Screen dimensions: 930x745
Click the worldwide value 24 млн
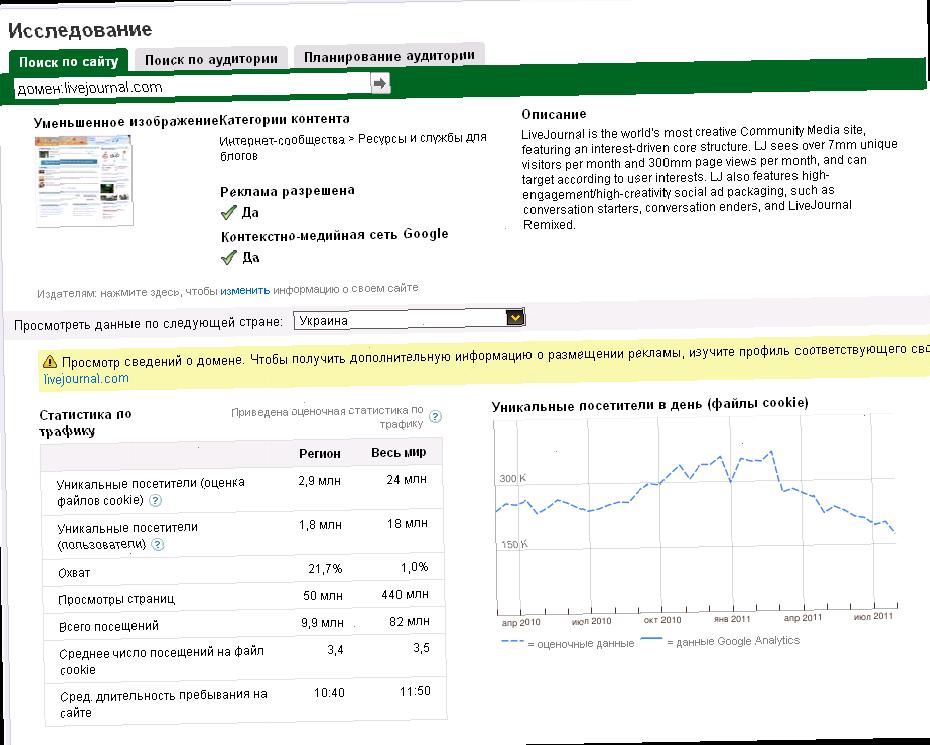[406, 479]
